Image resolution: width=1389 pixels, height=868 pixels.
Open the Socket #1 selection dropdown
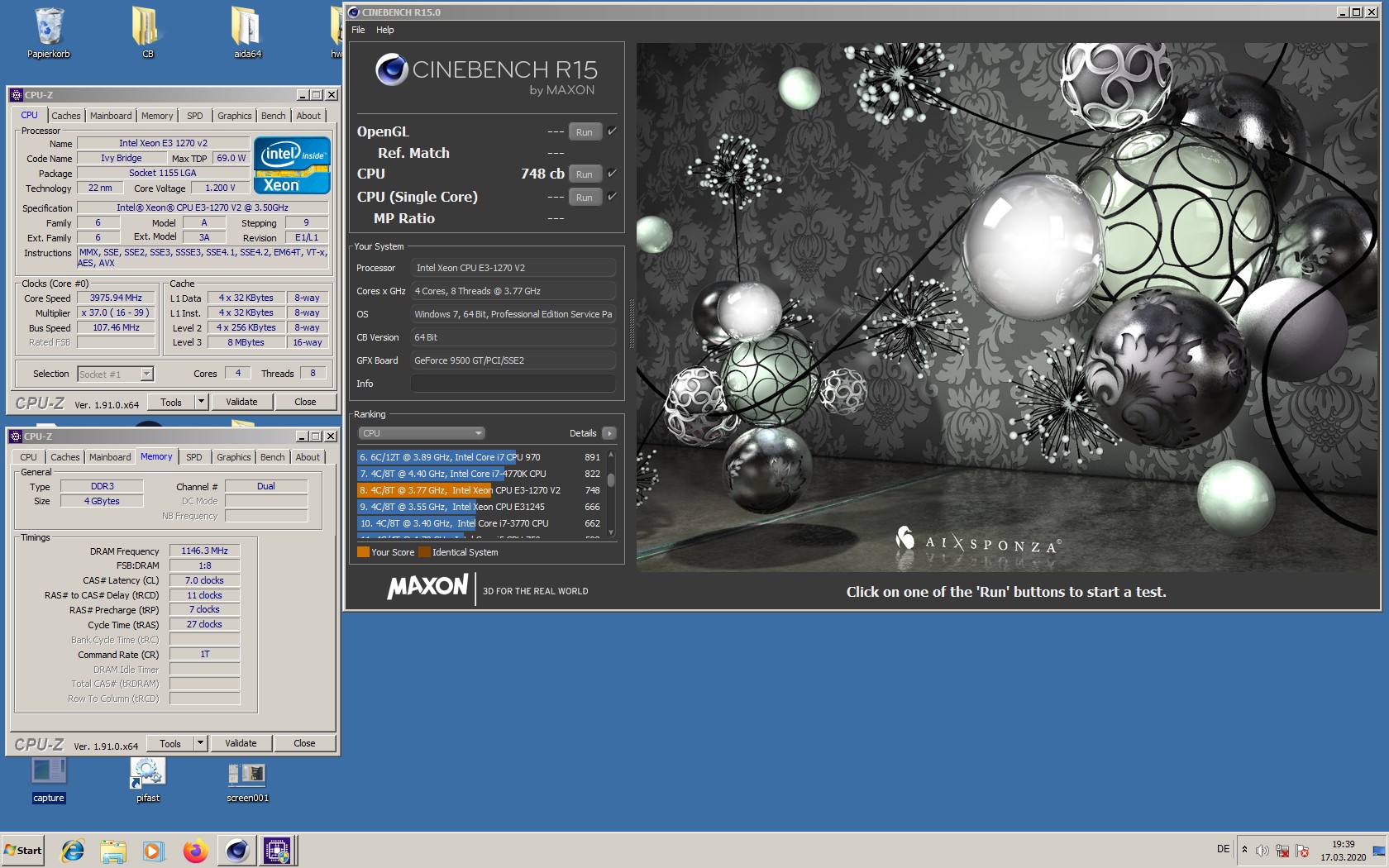146,374
